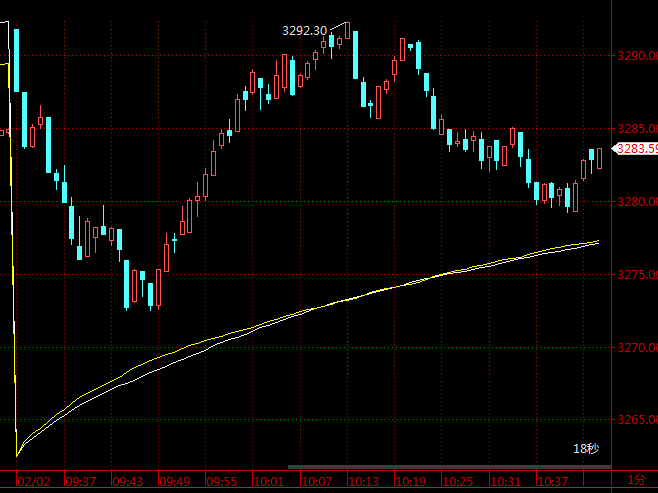658x493 pixels.
Task: Click the 18秒 countdown text
Action: coord(586,449)
